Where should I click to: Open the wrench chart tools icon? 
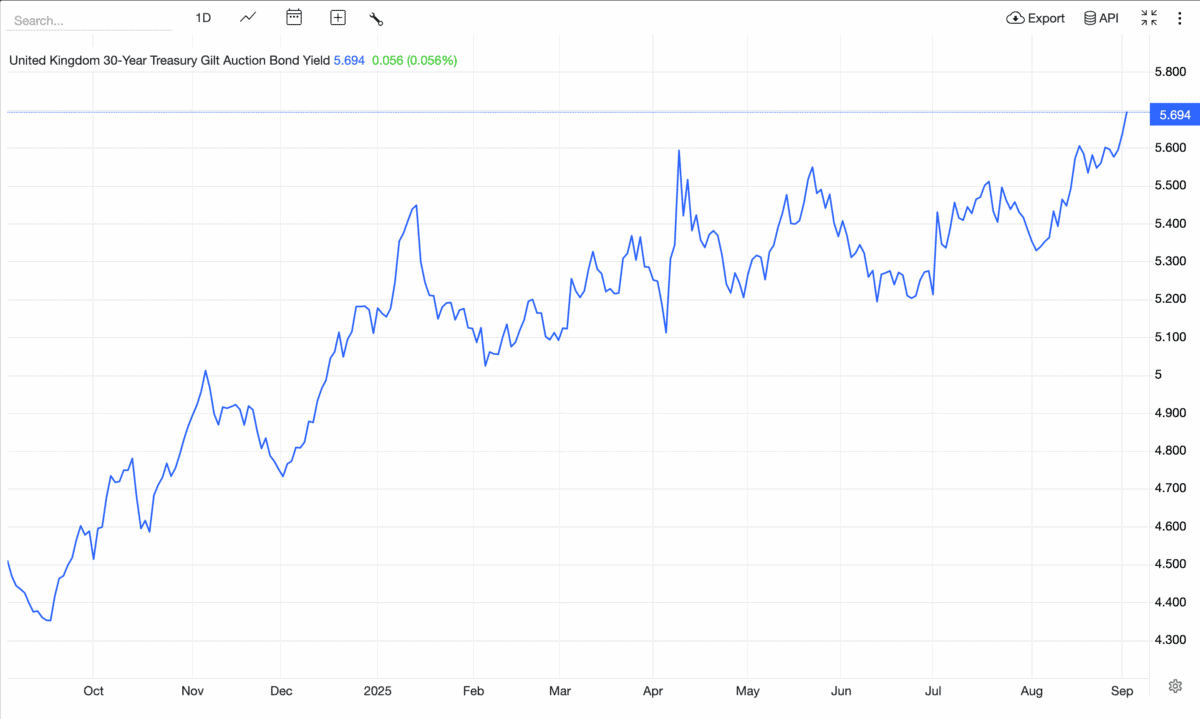coord(376,17)
